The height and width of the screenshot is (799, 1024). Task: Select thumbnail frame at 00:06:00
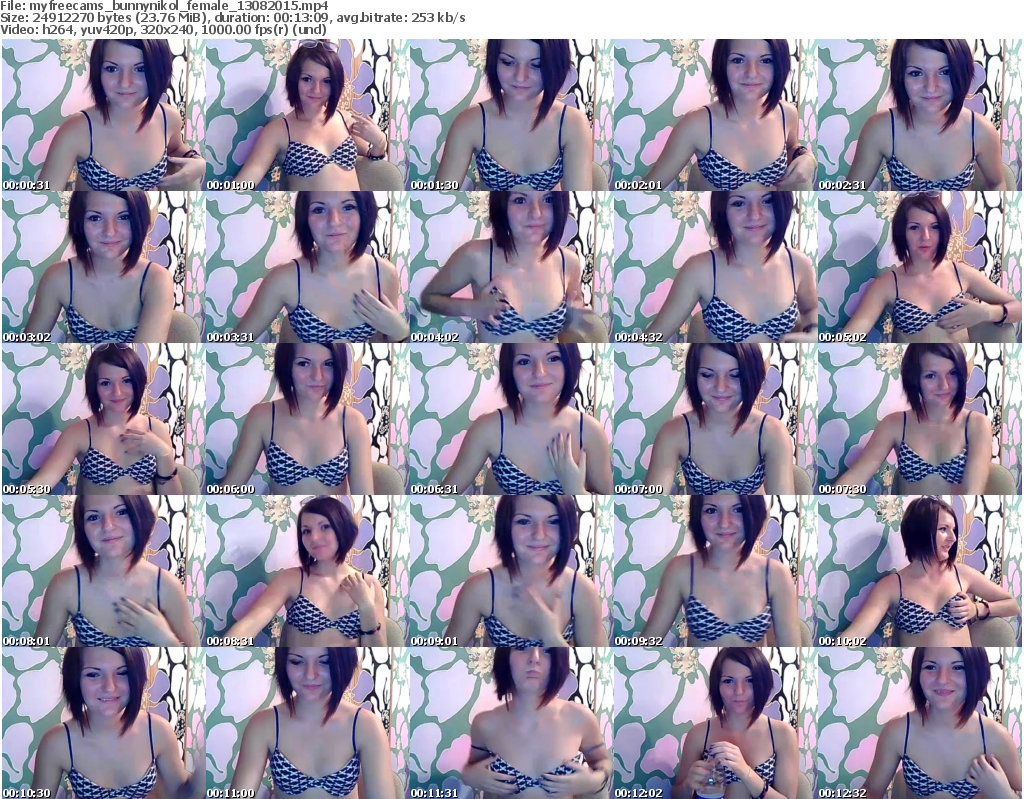point(307,419)
